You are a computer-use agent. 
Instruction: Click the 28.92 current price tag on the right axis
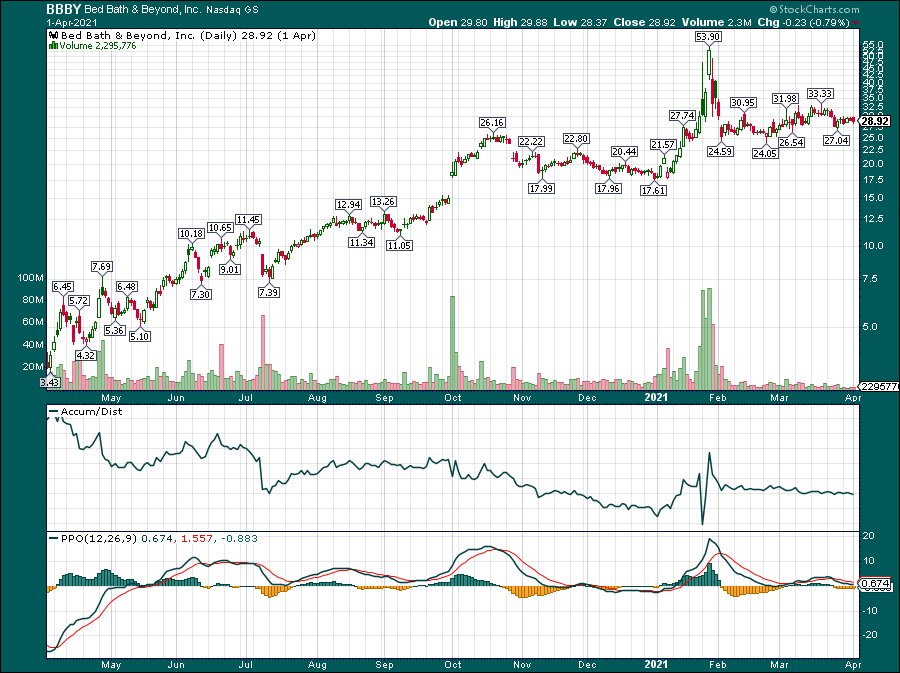click(875, 121)
